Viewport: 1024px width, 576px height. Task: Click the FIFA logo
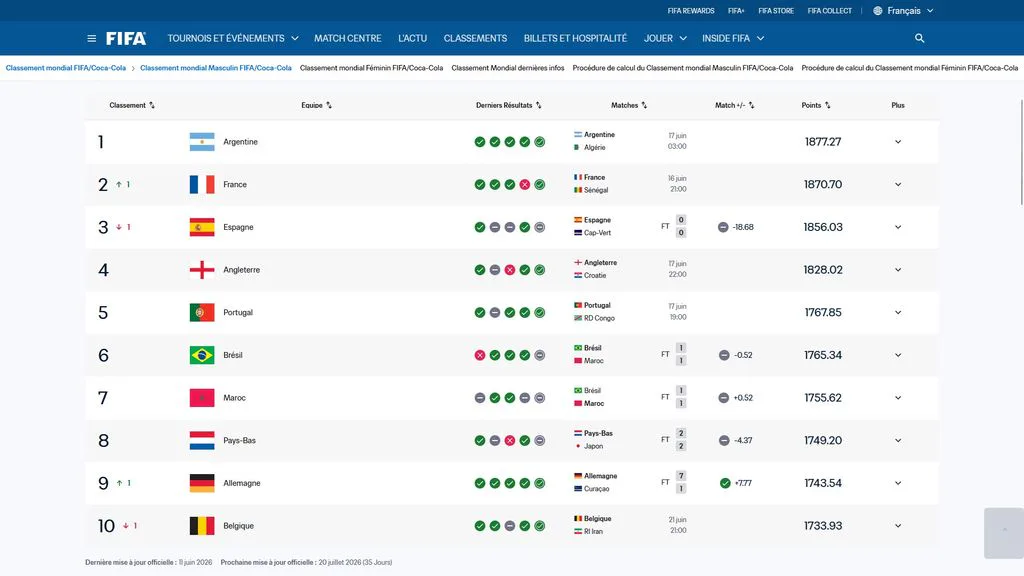pos(126,39)
